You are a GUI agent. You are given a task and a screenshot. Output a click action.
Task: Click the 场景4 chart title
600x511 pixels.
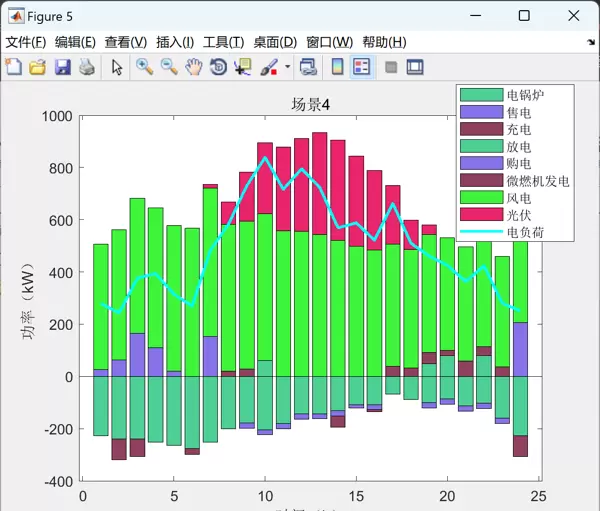click(310, 105)
